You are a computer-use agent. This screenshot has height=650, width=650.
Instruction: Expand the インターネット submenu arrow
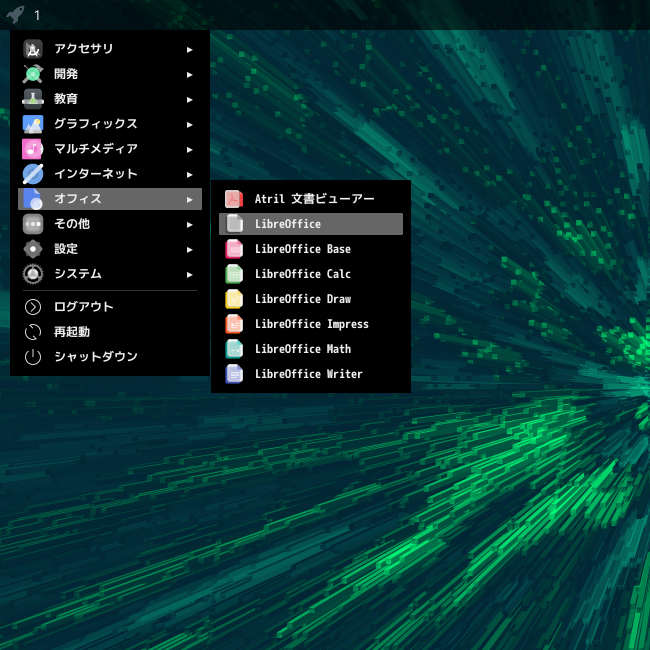189,175
